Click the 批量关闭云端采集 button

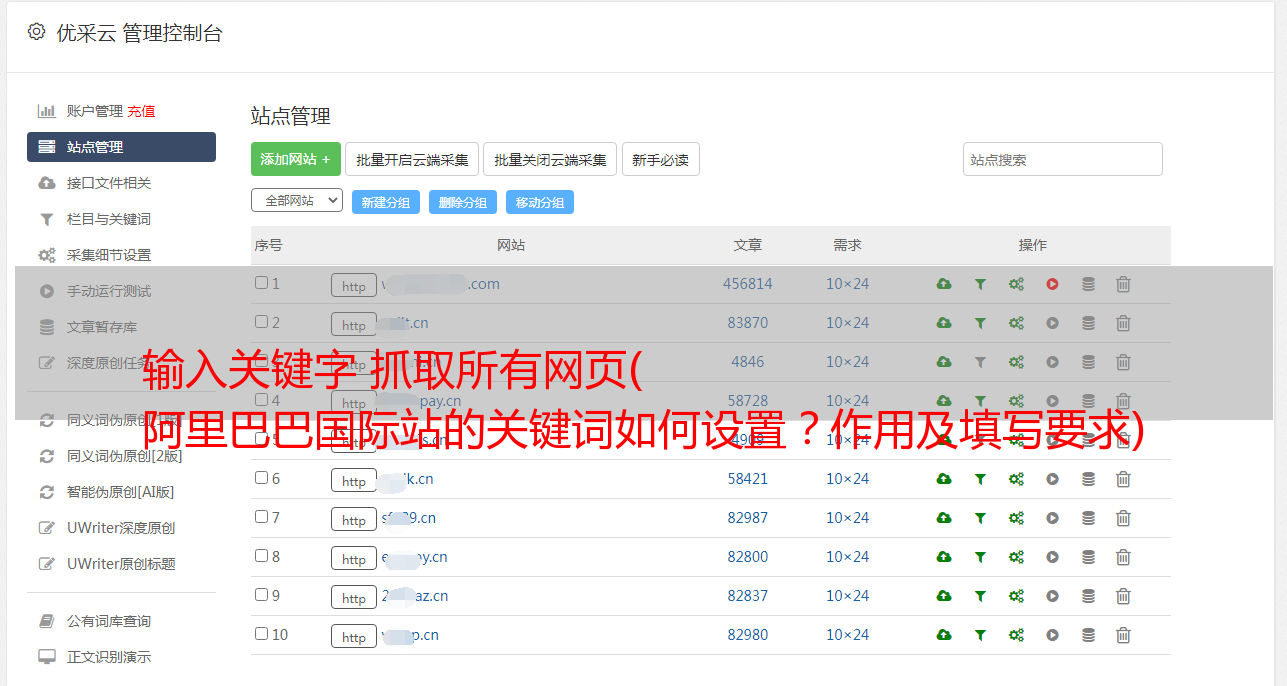coord(550,159)
